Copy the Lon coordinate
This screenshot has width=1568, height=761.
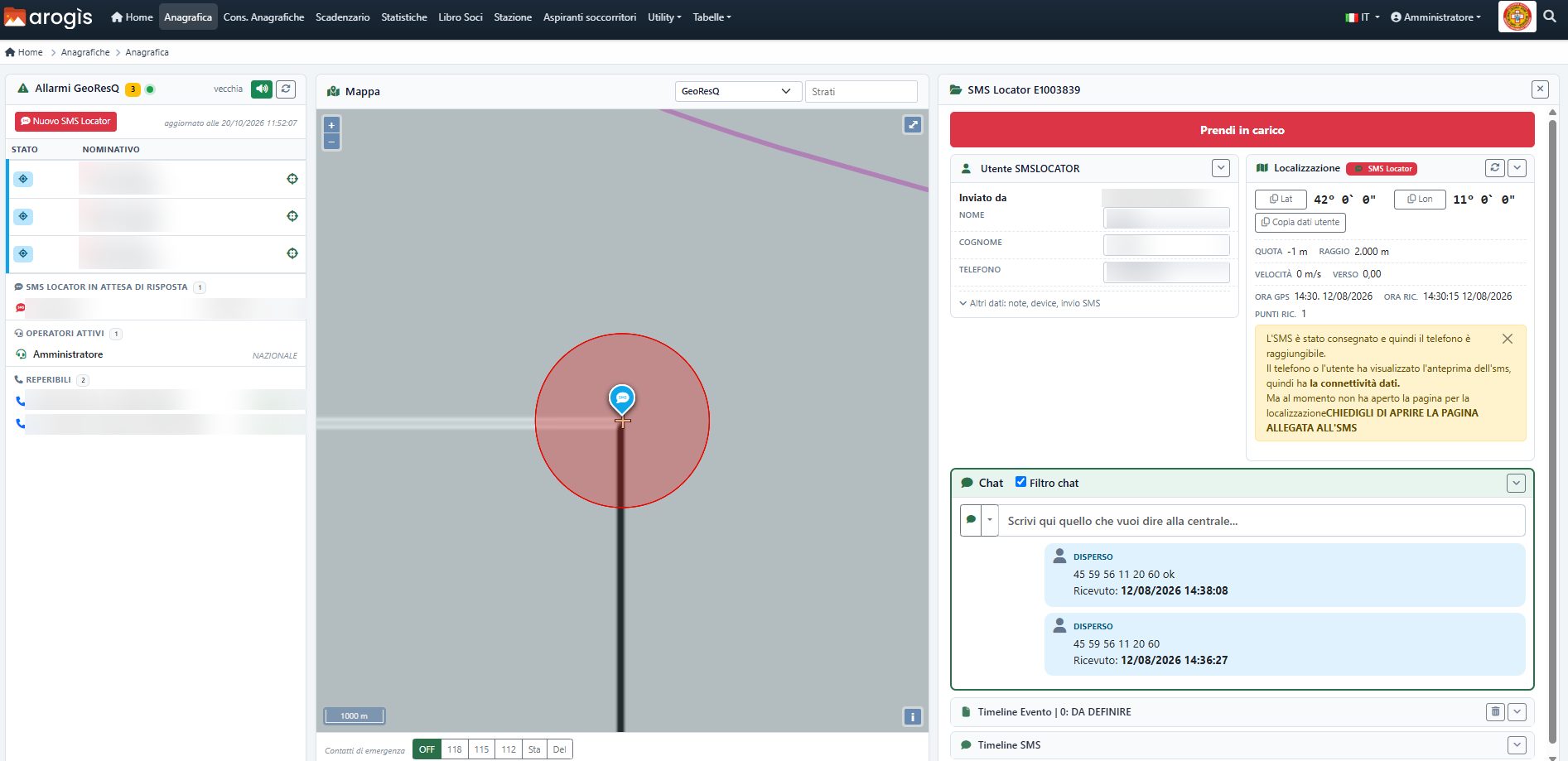[x=1420, y=200]
